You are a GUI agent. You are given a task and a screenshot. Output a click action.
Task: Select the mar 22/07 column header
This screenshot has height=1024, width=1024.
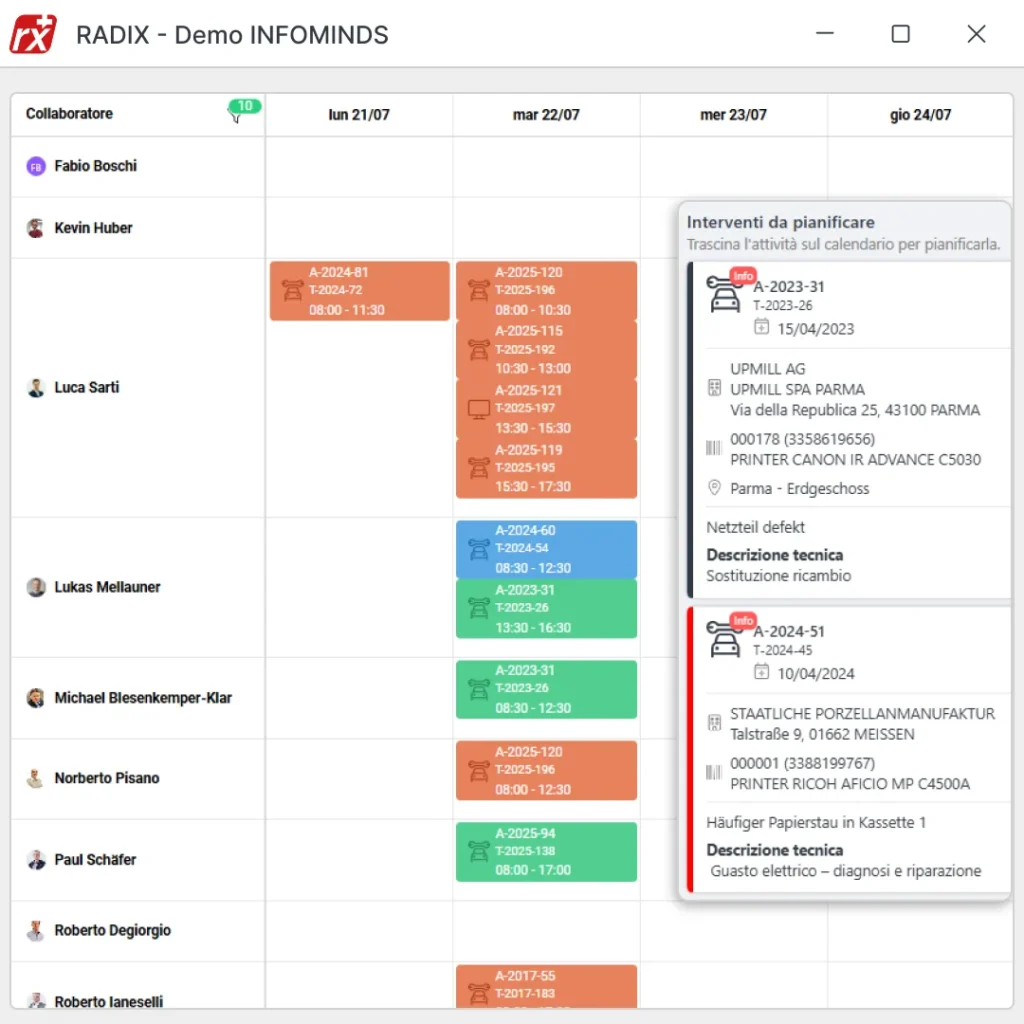(546, 114)
